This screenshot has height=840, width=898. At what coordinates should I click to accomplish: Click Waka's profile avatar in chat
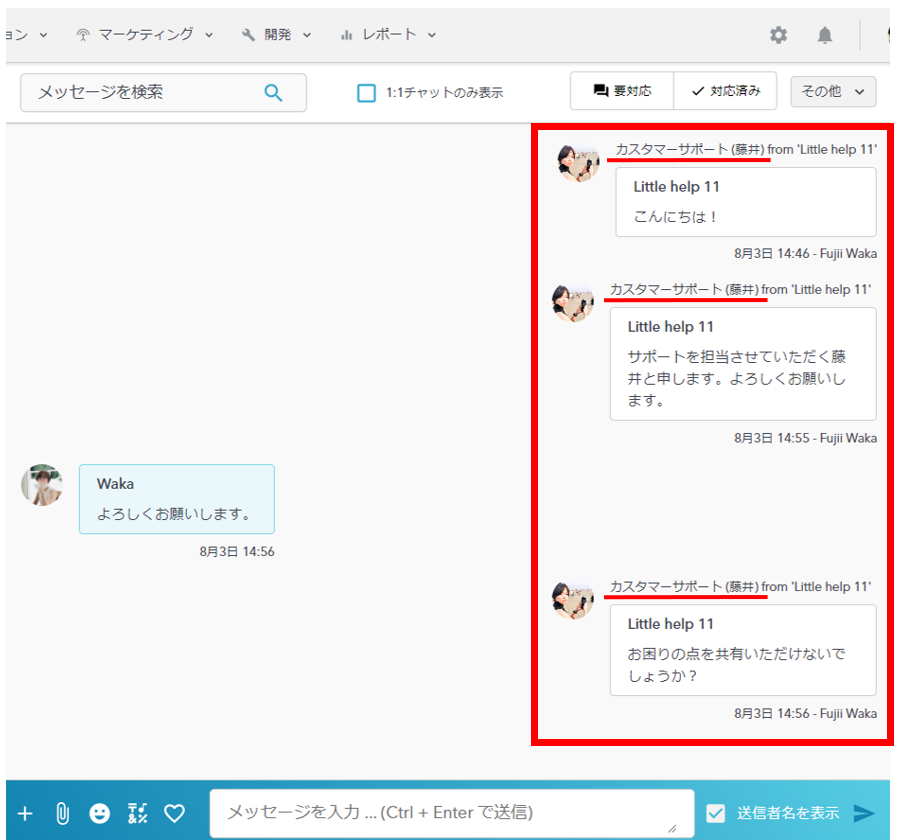point(42,485)
